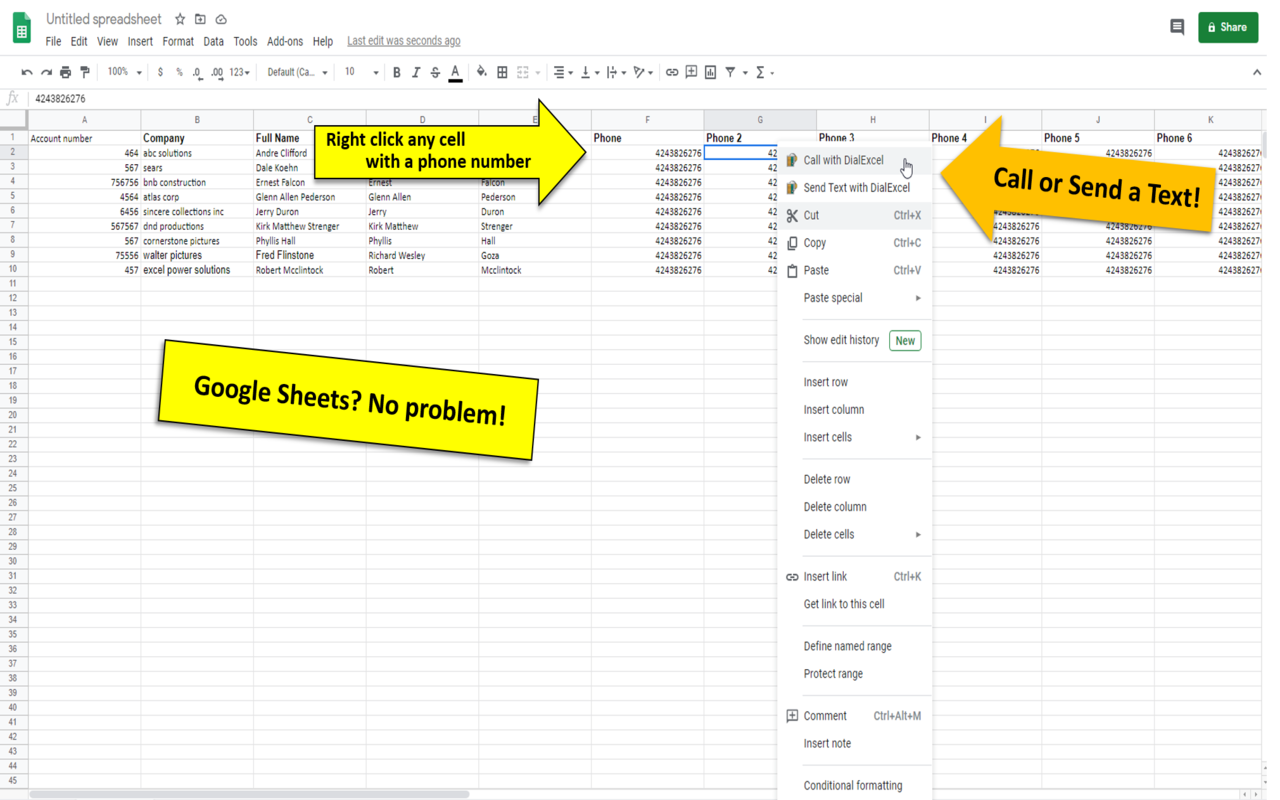
Task: Open comment history icon
Action: tap(1177, 27)
